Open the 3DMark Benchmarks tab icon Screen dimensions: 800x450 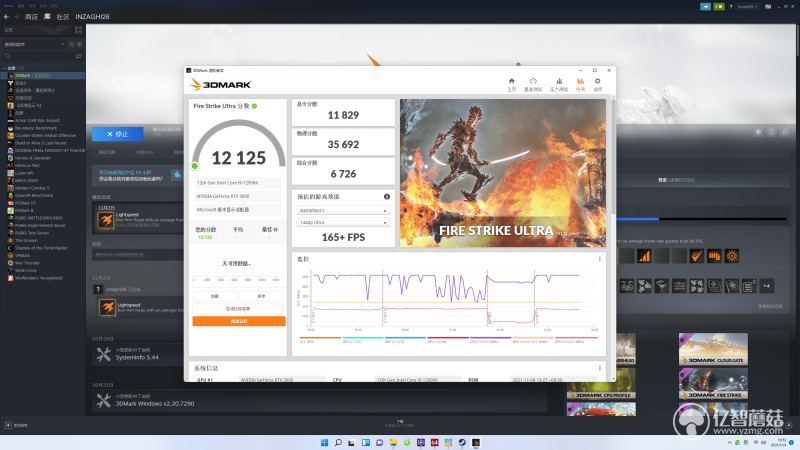pyautogui.click(x=533, y=81)
